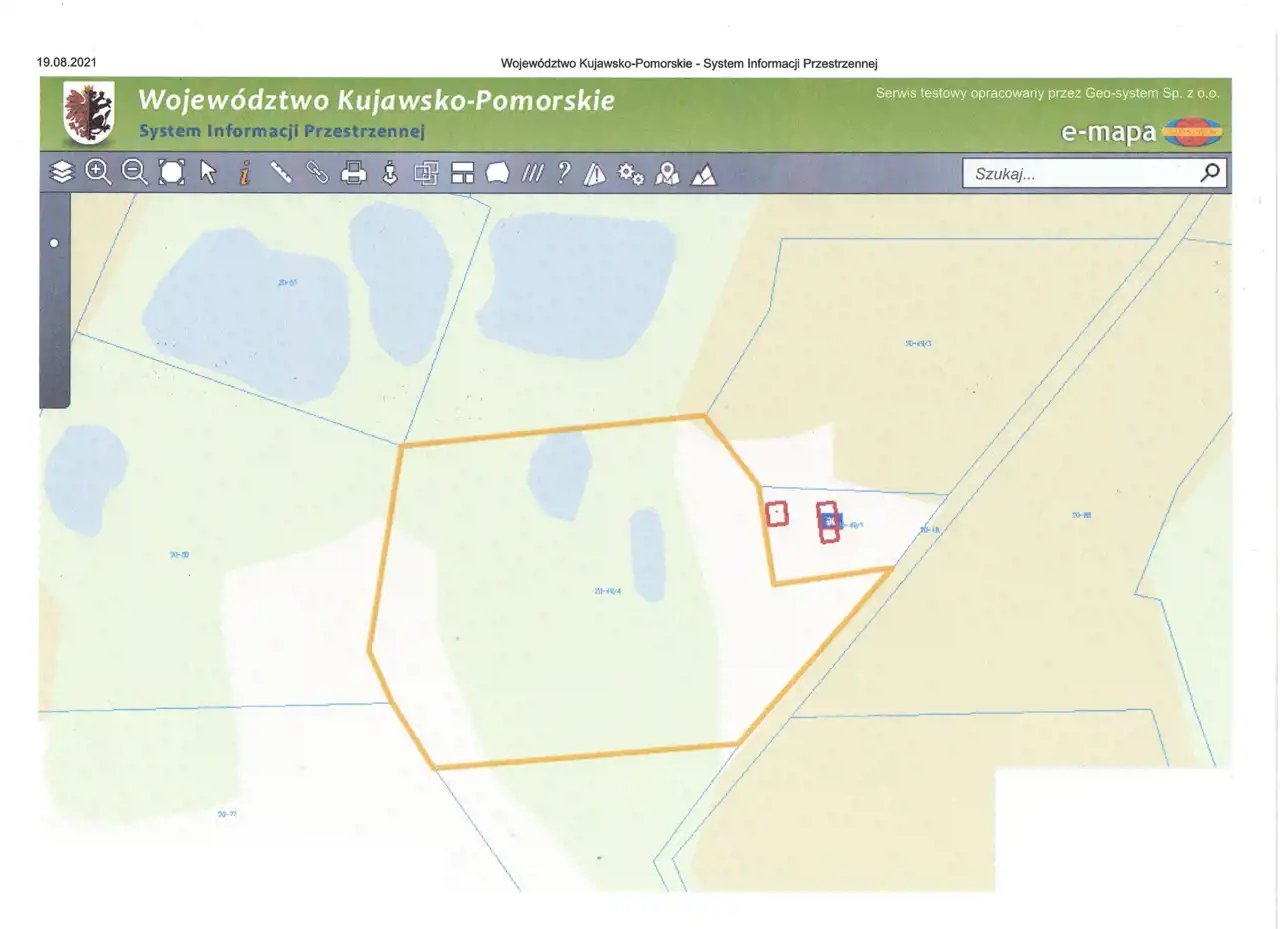Print the map using printer icon
Viewport: 1280px width, 929px height.
(354, 174)
